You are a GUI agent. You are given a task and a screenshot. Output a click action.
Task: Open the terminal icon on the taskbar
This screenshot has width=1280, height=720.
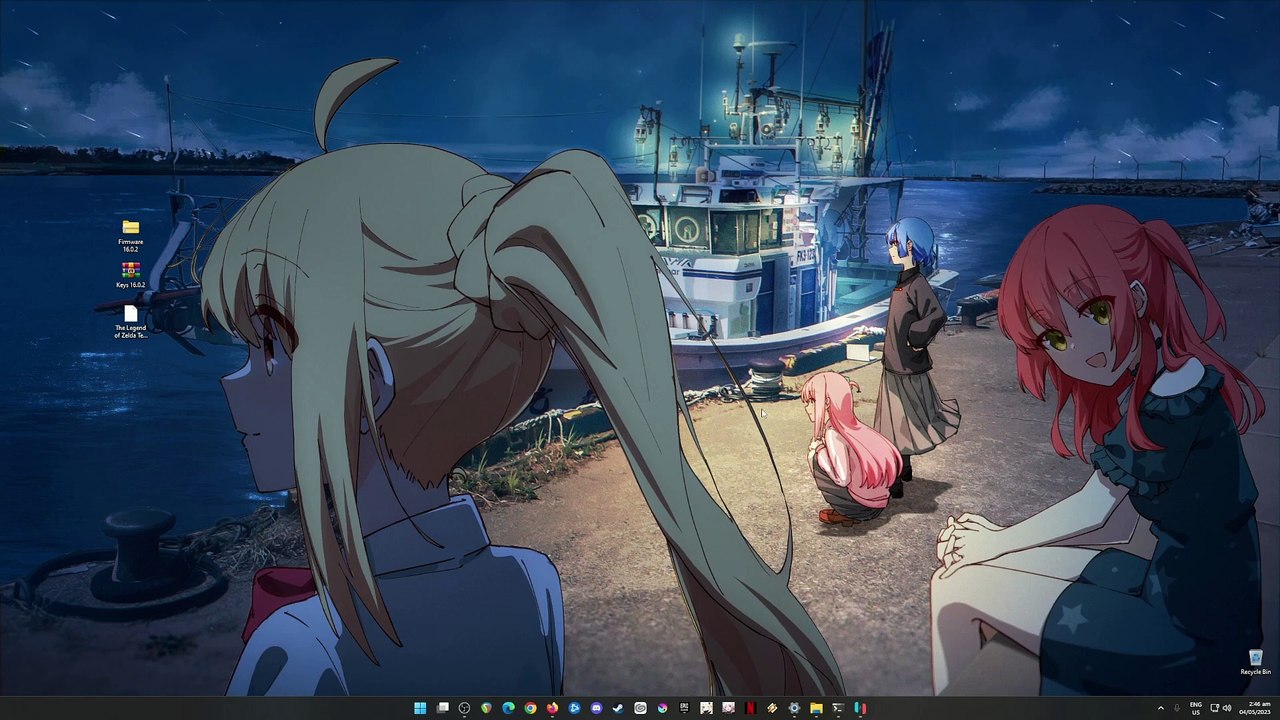[x=838, y=708]
